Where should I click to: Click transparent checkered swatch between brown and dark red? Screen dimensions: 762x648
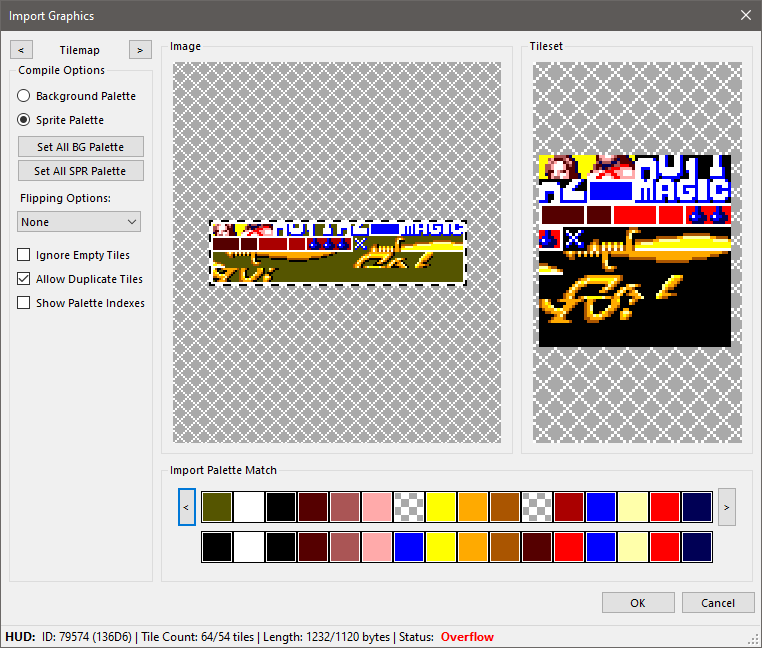click(x=537, y=507)
